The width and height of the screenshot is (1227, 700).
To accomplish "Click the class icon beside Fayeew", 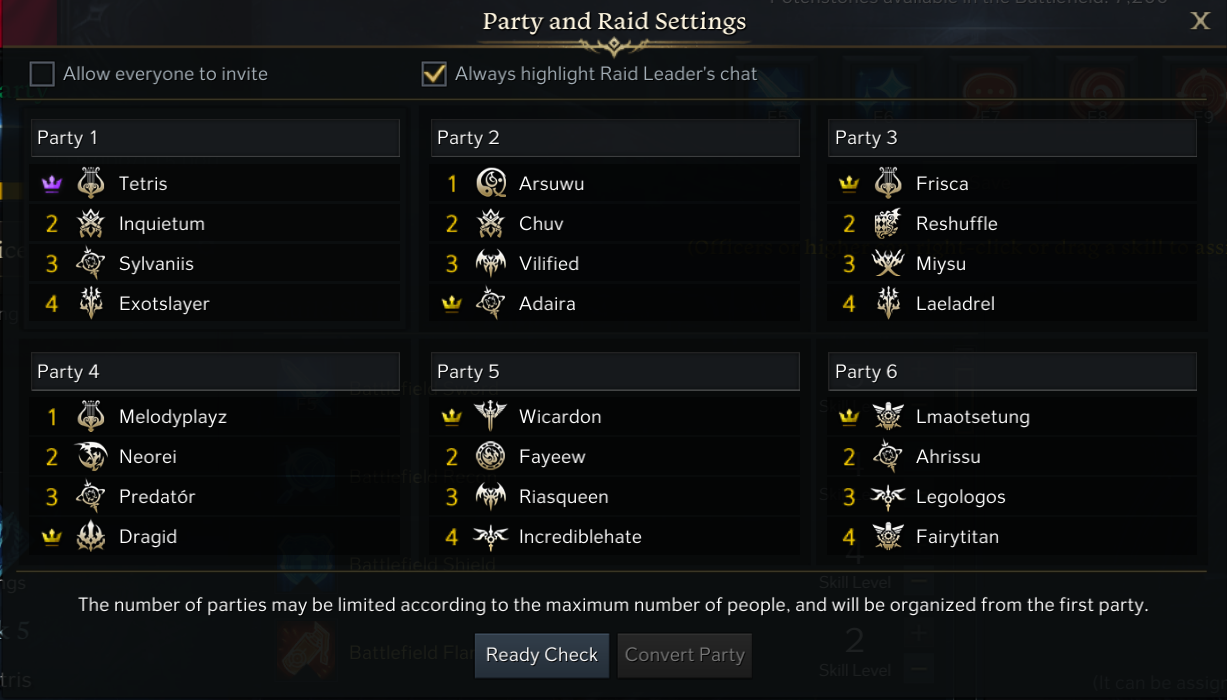I will [491, 457].
